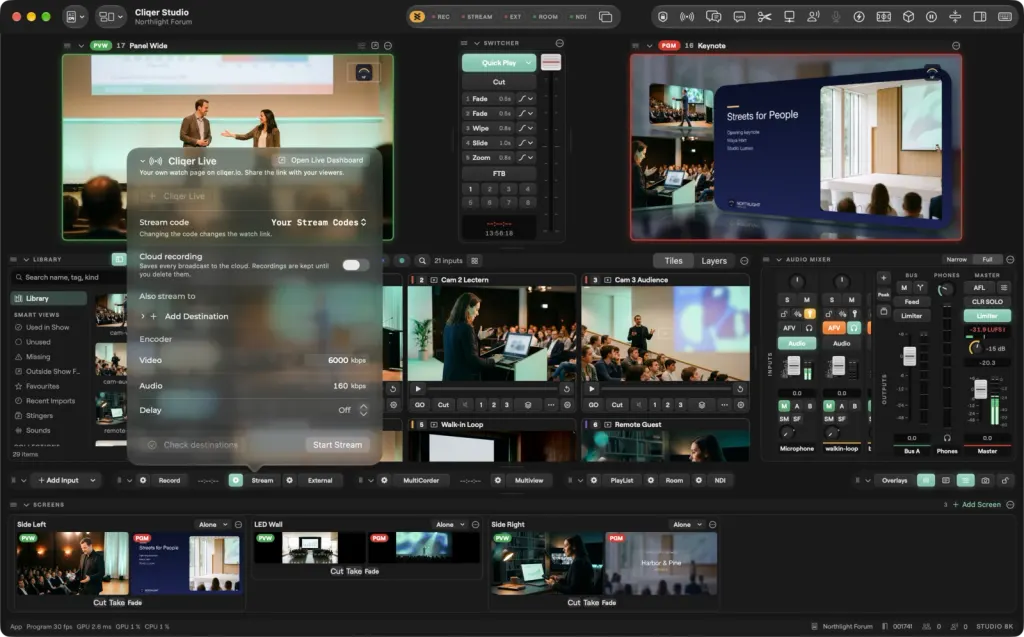Adjust the Microphone channel fader
The image size is (1024, 637).
[x=793, y=365]
